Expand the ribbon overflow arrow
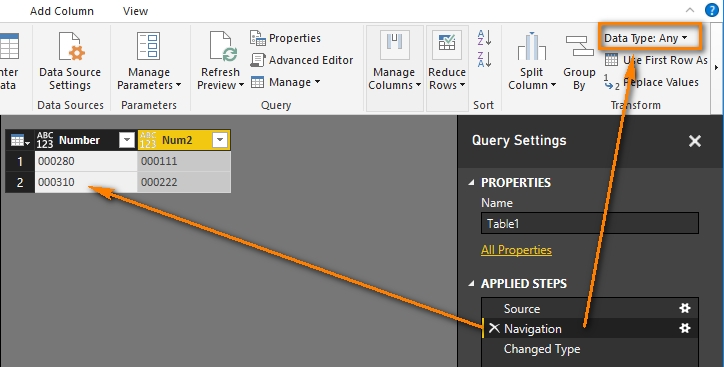 (x=716, y=68)
